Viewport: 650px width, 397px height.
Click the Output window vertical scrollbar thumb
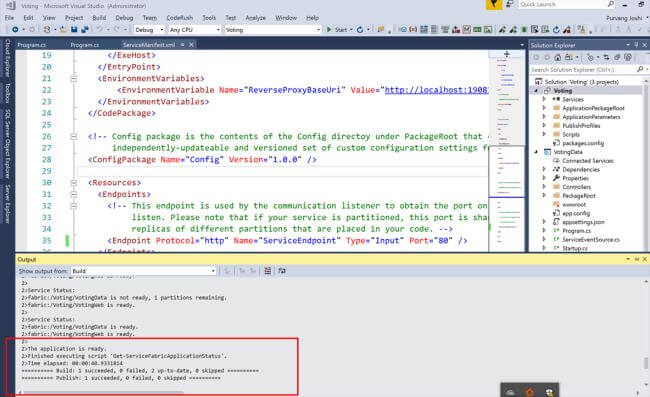tap(645, 363)
